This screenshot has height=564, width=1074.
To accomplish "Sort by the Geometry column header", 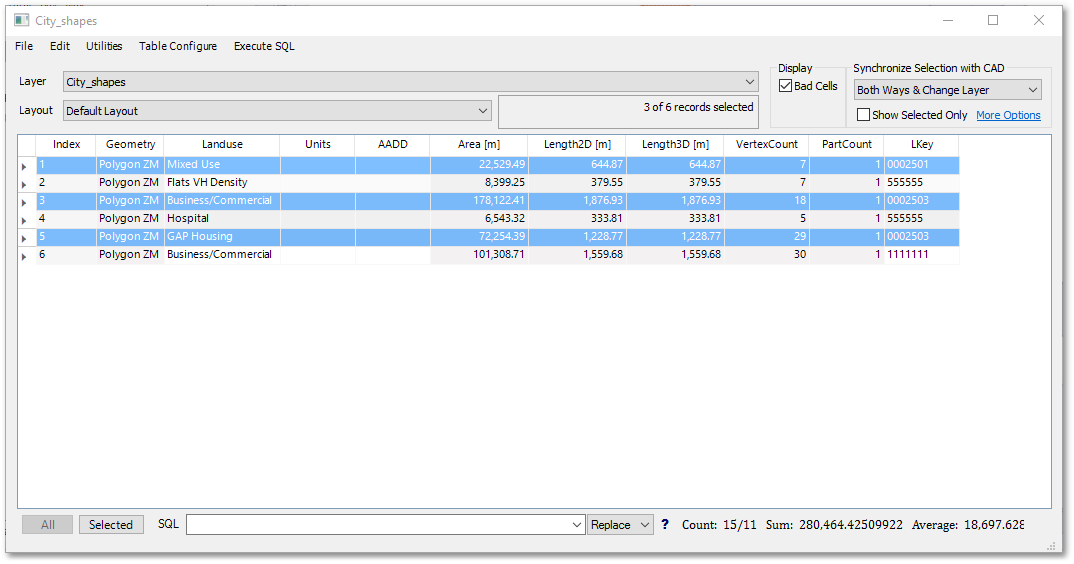I will (x=130, y=145).
